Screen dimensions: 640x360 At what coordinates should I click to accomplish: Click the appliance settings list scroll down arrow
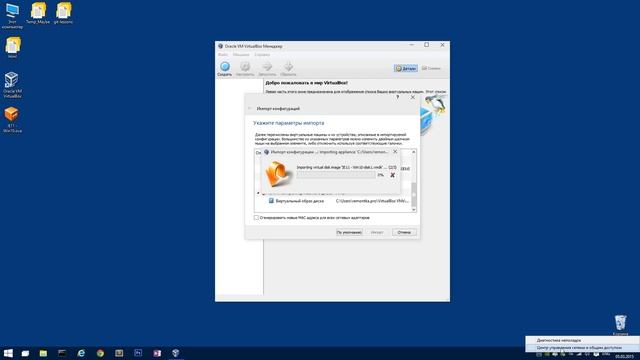coord(413,209)
